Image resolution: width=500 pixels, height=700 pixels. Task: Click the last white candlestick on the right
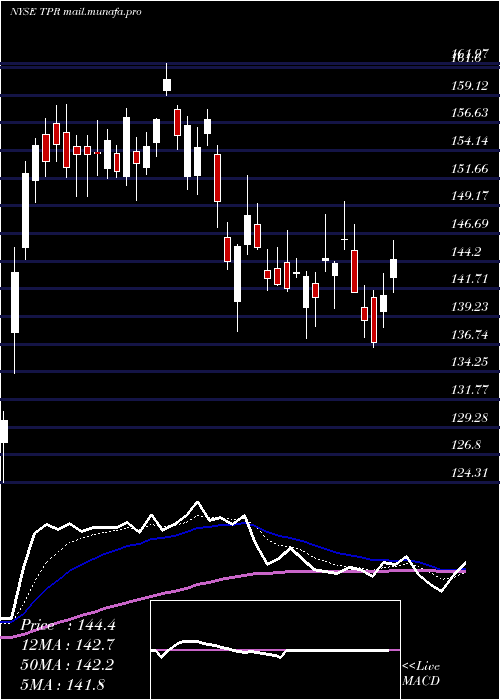point(393,268)
